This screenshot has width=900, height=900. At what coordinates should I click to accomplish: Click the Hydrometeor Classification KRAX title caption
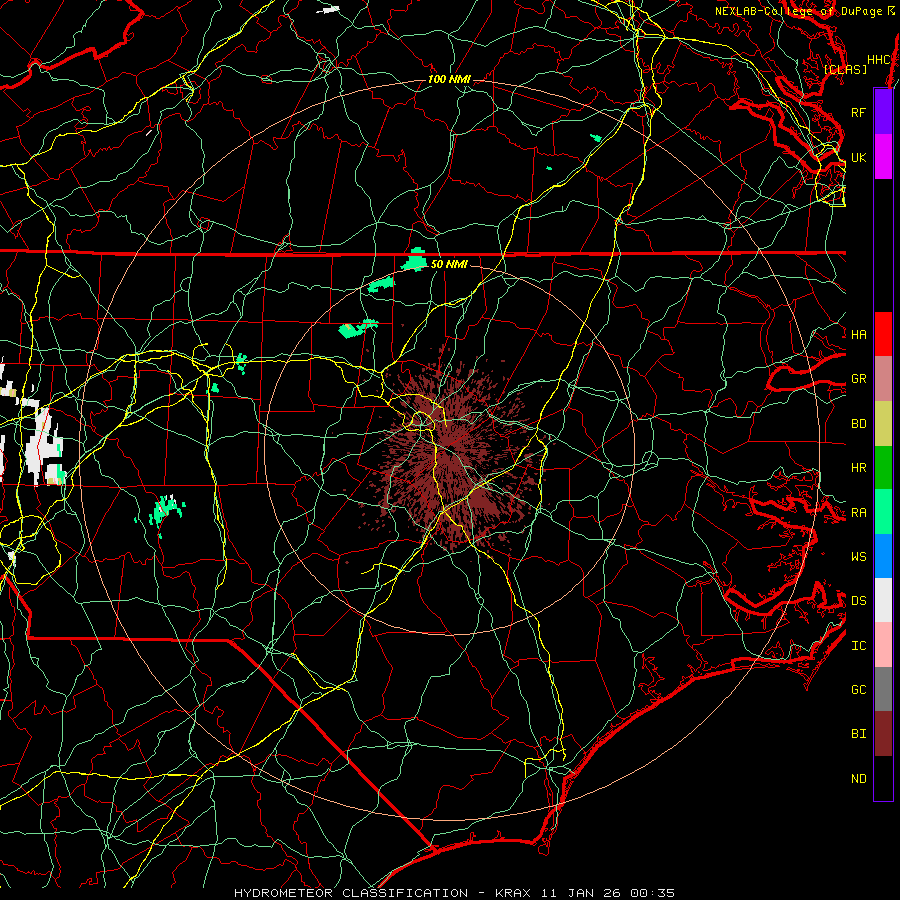coord(454,893)
